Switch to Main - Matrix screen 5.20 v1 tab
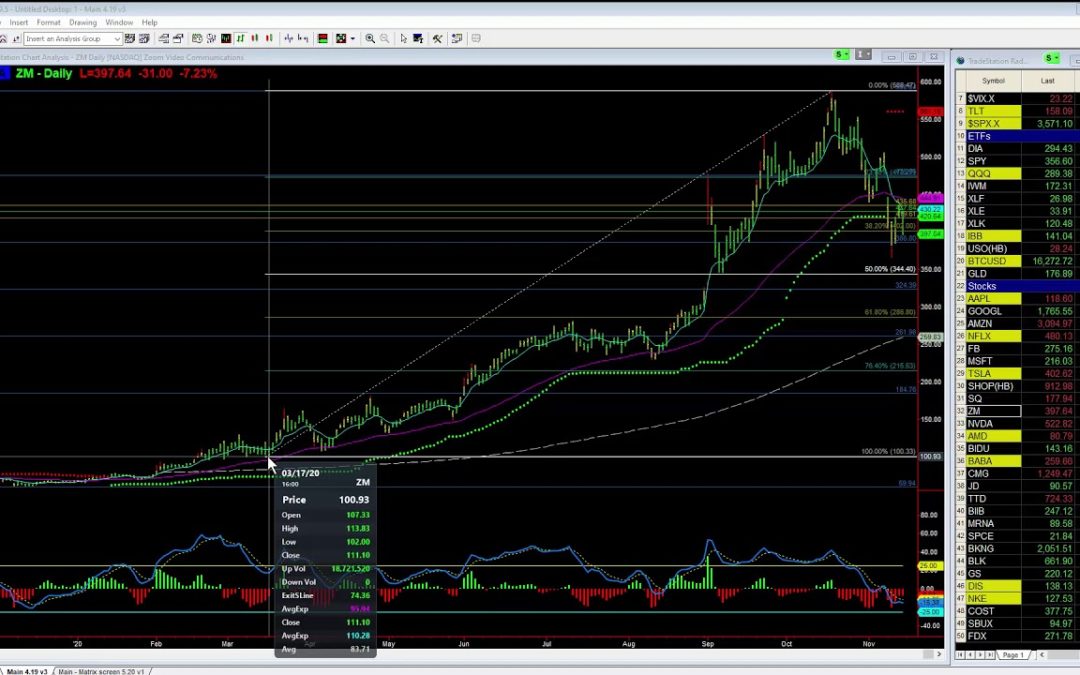This screenshot has height=675, width=1080. click(101, 671)
